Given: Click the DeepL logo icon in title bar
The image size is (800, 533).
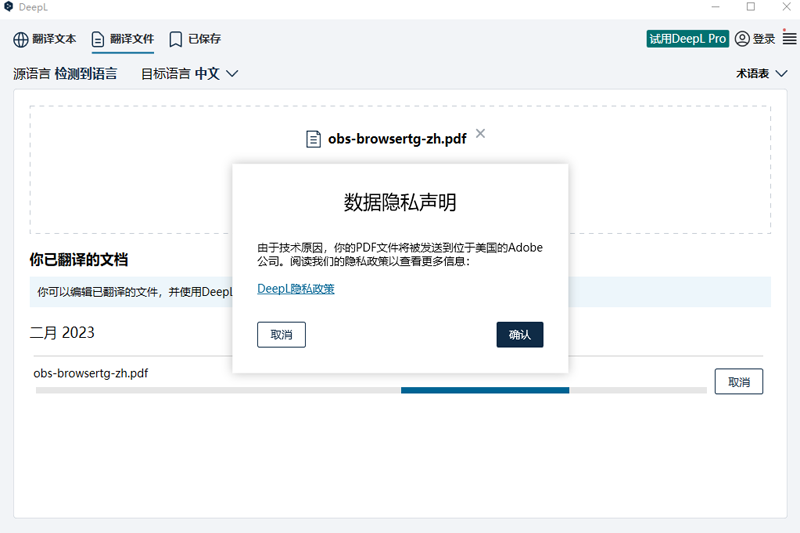Looking at the screenshot, I should (9, 7).
